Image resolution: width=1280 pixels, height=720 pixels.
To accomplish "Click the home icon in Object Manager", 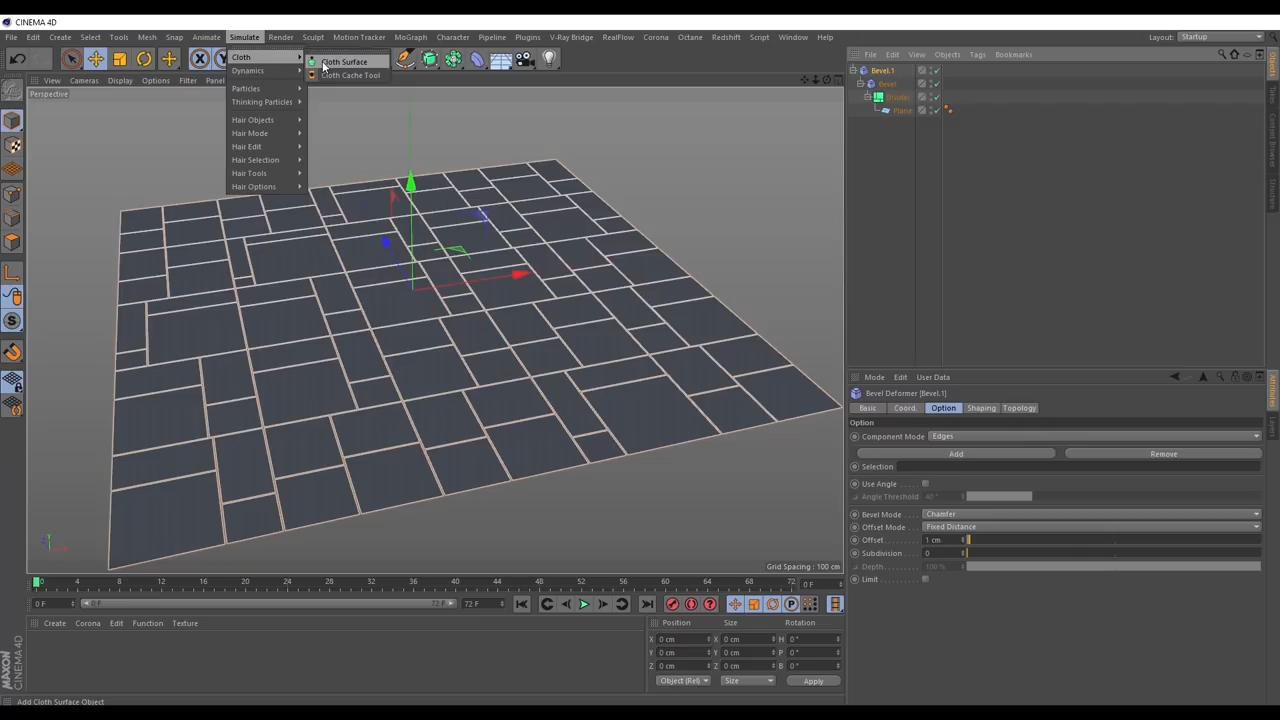I will 1234,54.
